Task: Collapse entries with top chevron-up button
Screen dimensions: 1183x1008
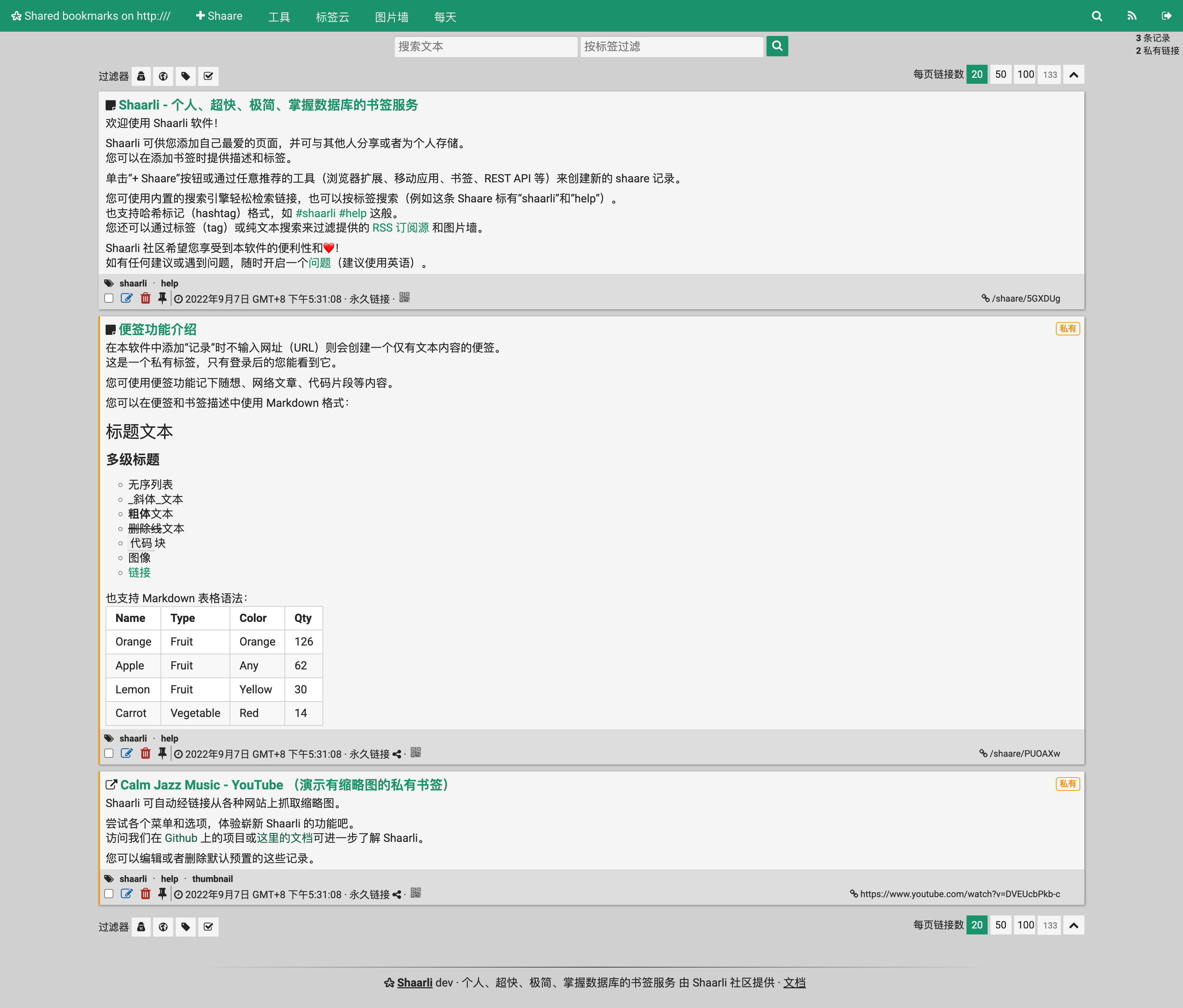Action: [x=1074, y=75]
